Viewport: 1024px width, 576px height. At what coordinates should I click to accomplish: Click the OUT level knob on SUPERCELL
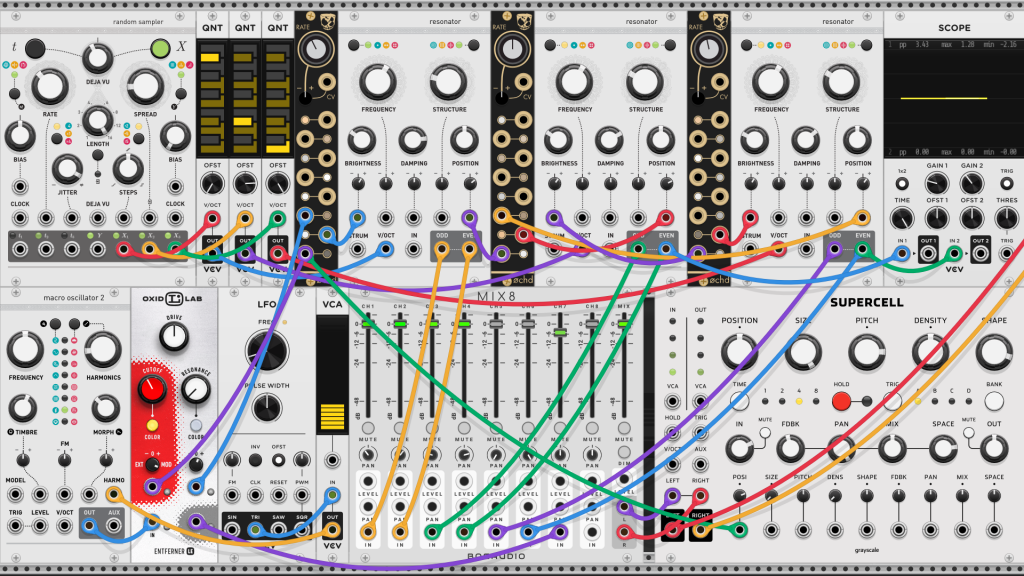click(993, 449)
